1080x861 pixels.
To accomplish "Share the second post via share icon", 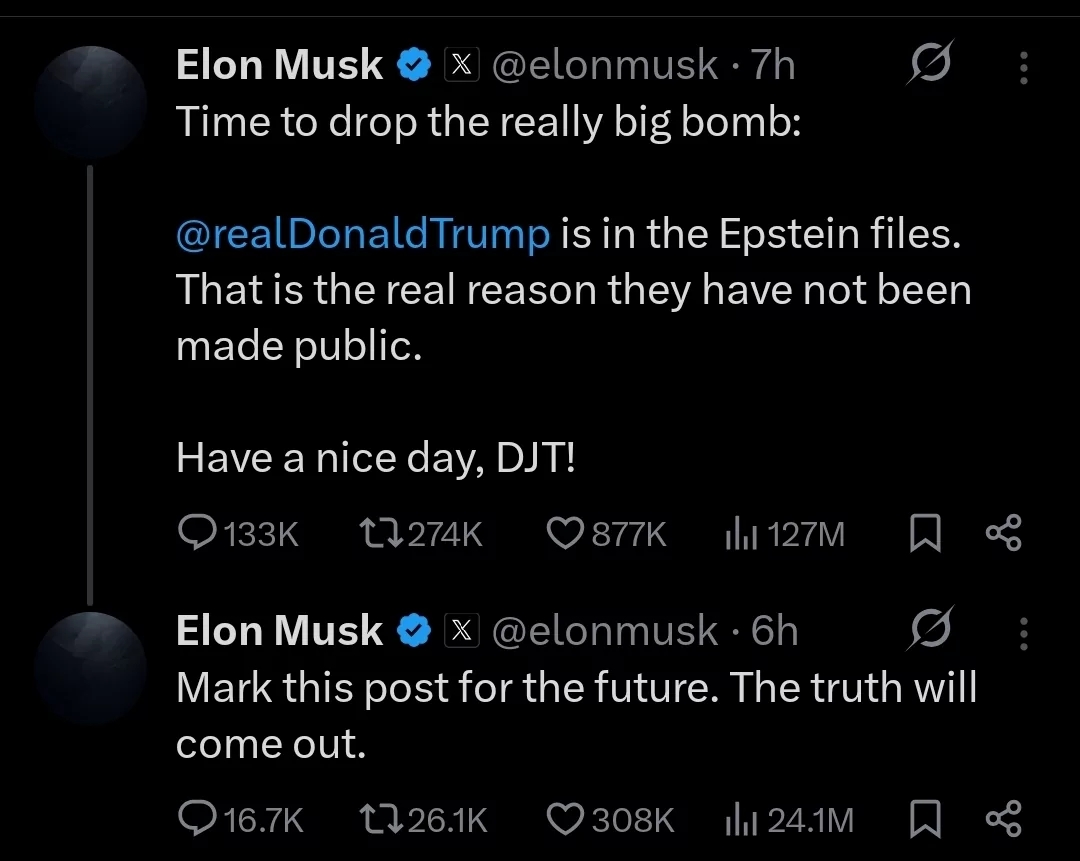I will click(1004, 818).
